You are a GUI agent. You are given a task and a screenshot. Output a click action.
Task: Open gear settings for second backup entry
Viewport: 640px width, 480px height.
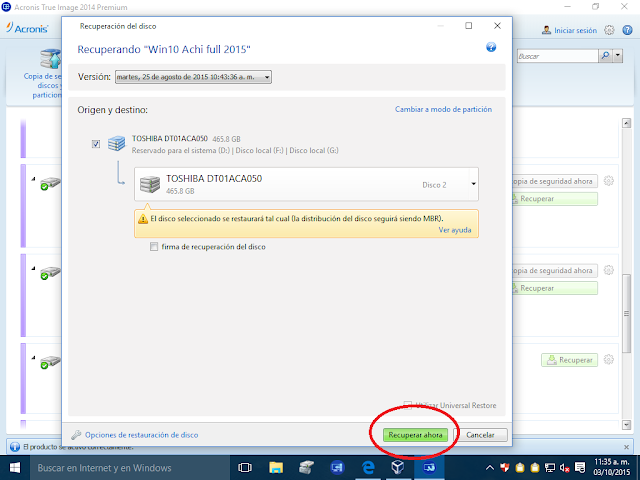(x=609, y=270)
